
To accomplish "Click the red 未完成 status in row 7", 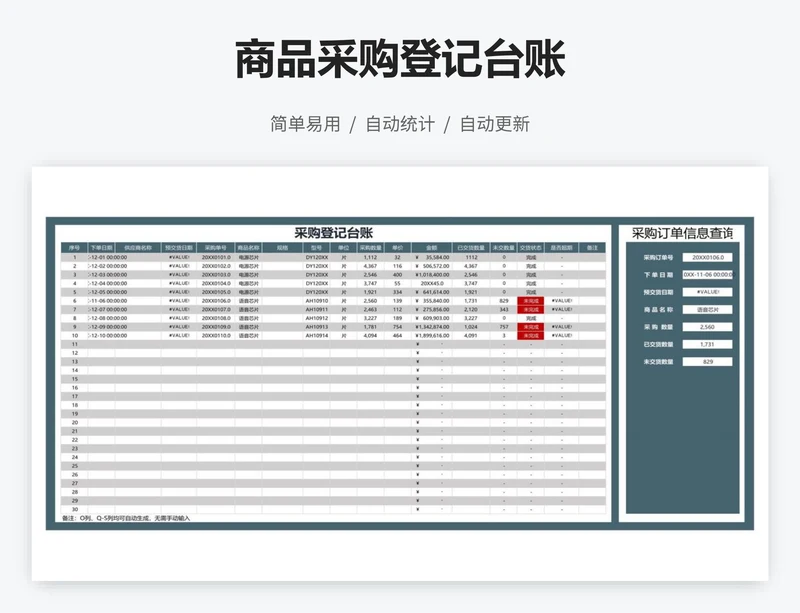I will pos(531,310).
